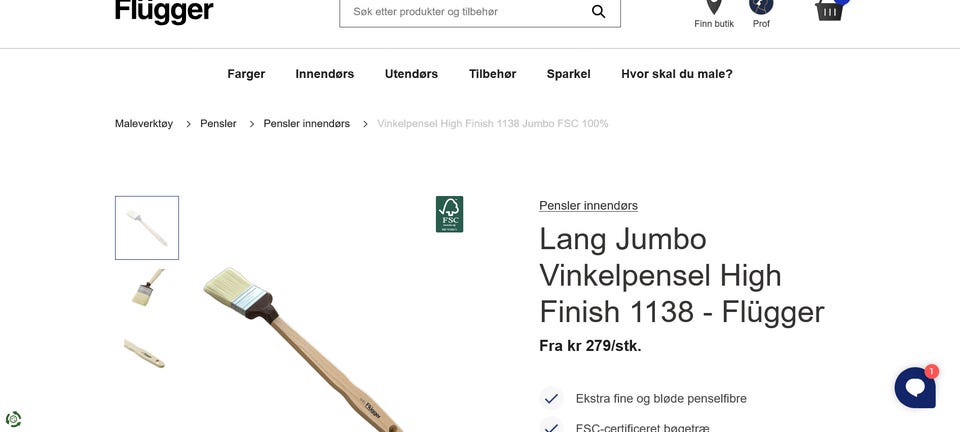This screenshot has height=432, width=960.
Task: Click the cookie settings icon
Action: 13,419
